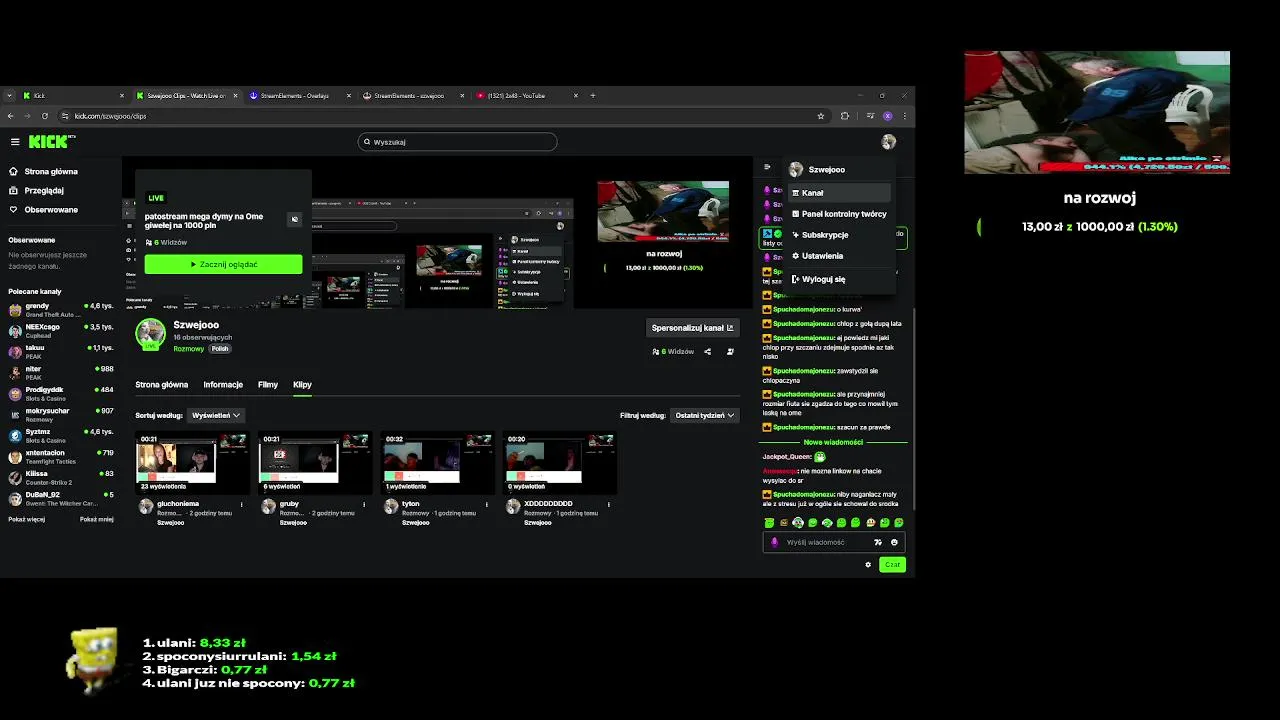Click the Szwejooo channel avatar with LIVE badge
This screenshot has width=1280, height=720.
(150, 334)
